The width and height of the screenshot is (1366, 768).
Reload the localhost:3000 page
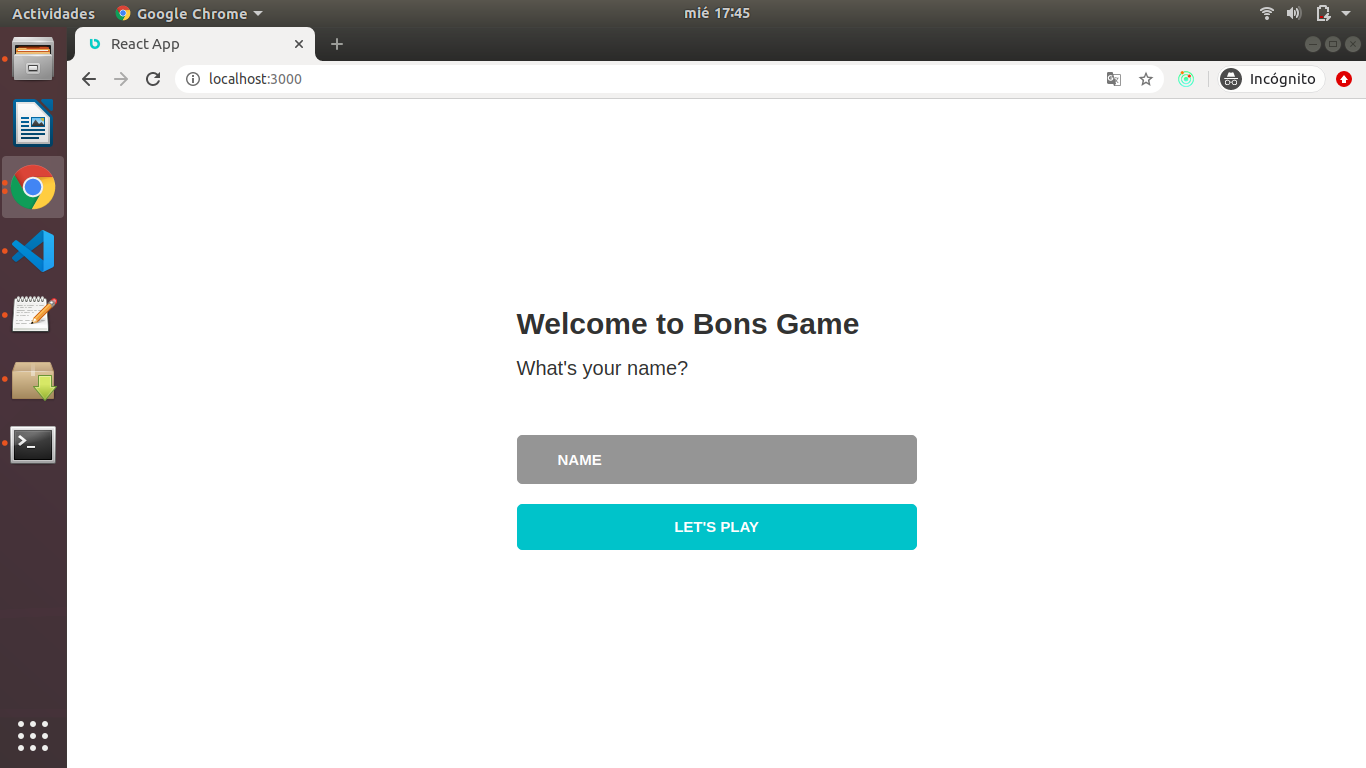pyautogui.click(x=152, y=79)
